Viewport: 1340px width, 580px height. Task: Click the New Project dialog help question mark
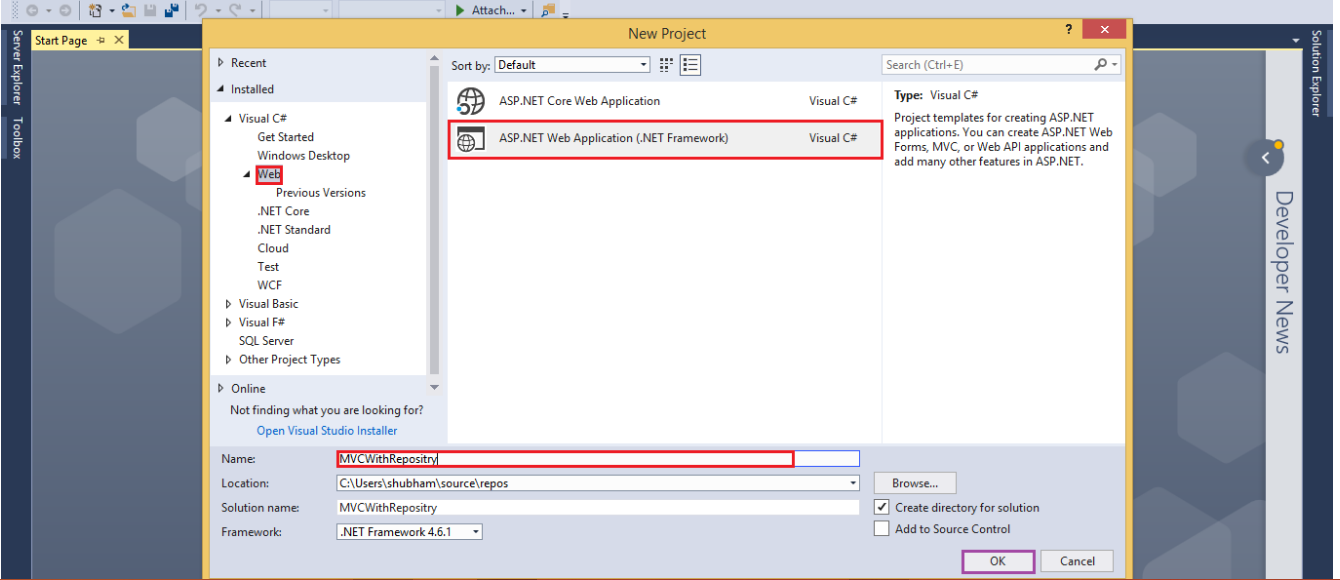[x=1069, y=30]
